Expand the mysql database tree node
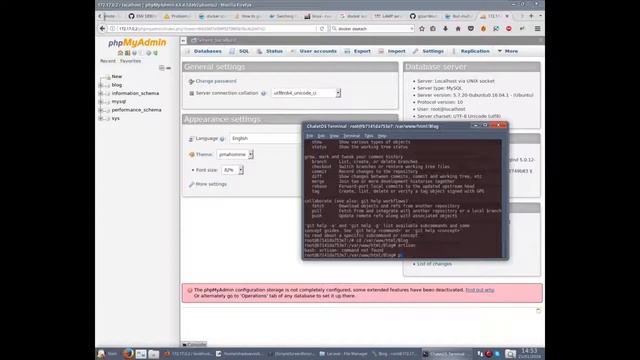The height and width of the screenshot is (360, 640). pos(101,102)
